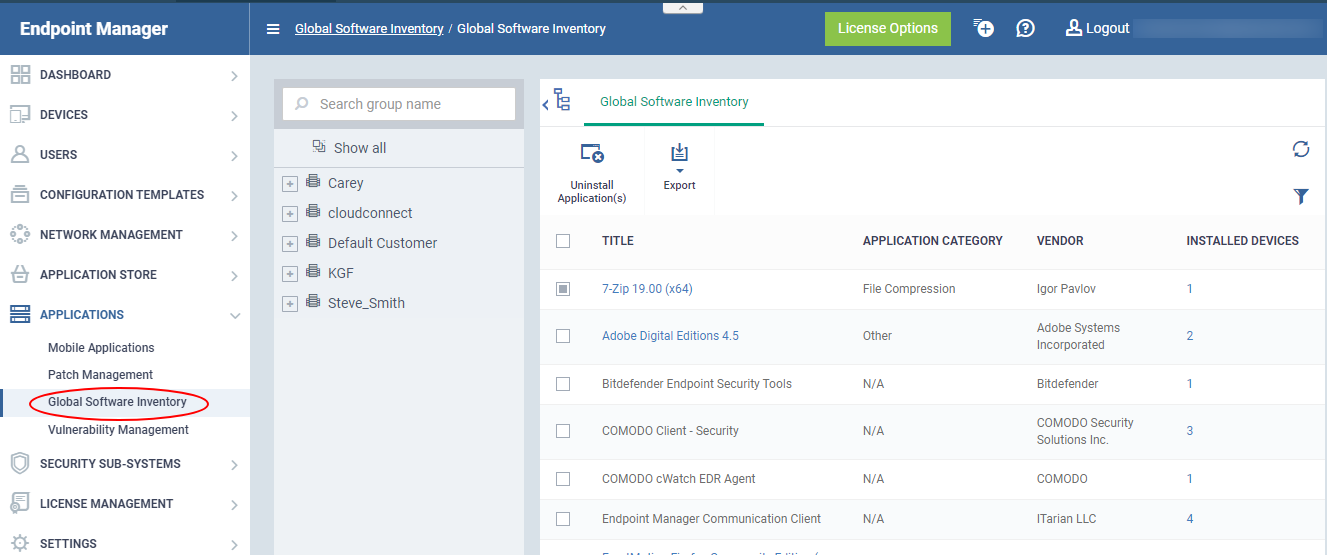Open the help question mark icon

(1025, 28)
